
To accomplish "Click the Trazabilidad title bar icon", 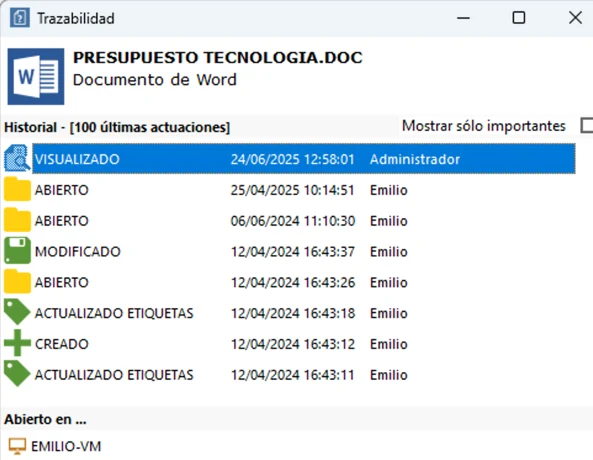I will click(x=20, y=18).
